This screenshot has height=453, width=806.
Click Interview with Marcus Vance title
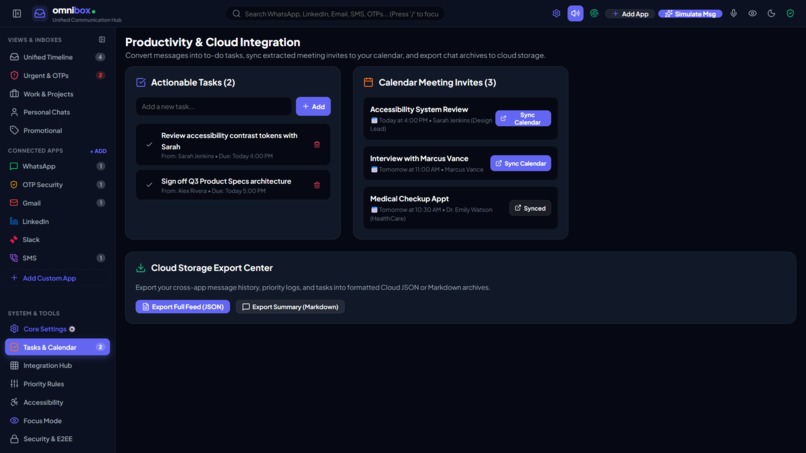[419, 158]
